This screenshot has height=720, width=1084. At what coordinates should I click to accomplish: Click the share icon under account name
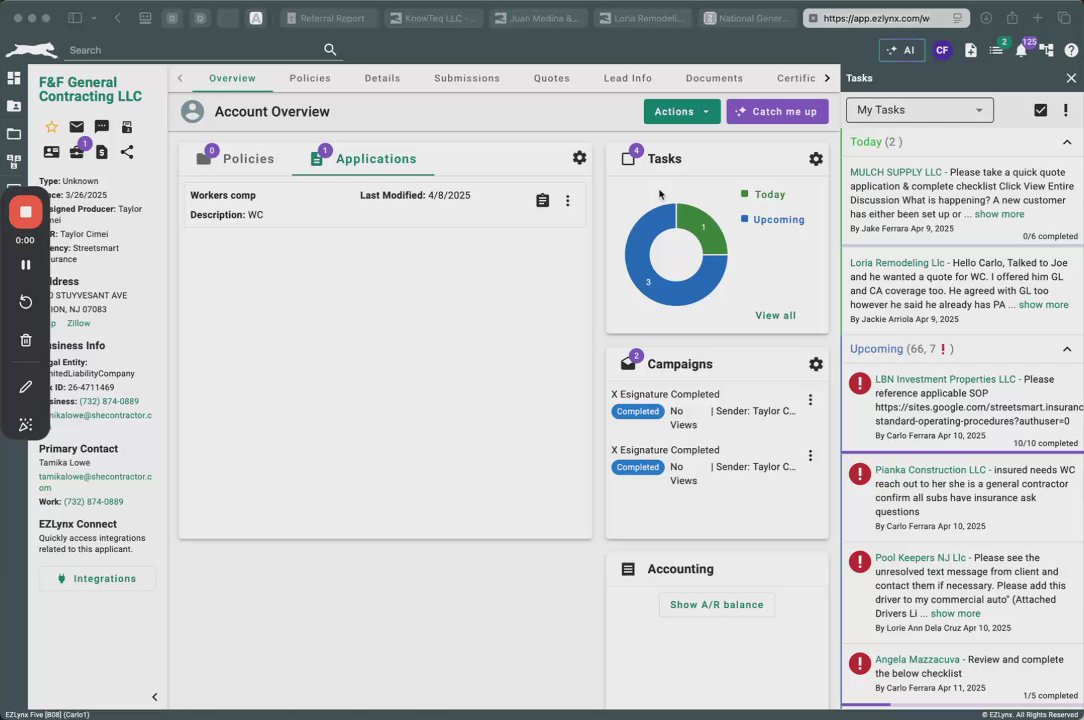point(127,152)
